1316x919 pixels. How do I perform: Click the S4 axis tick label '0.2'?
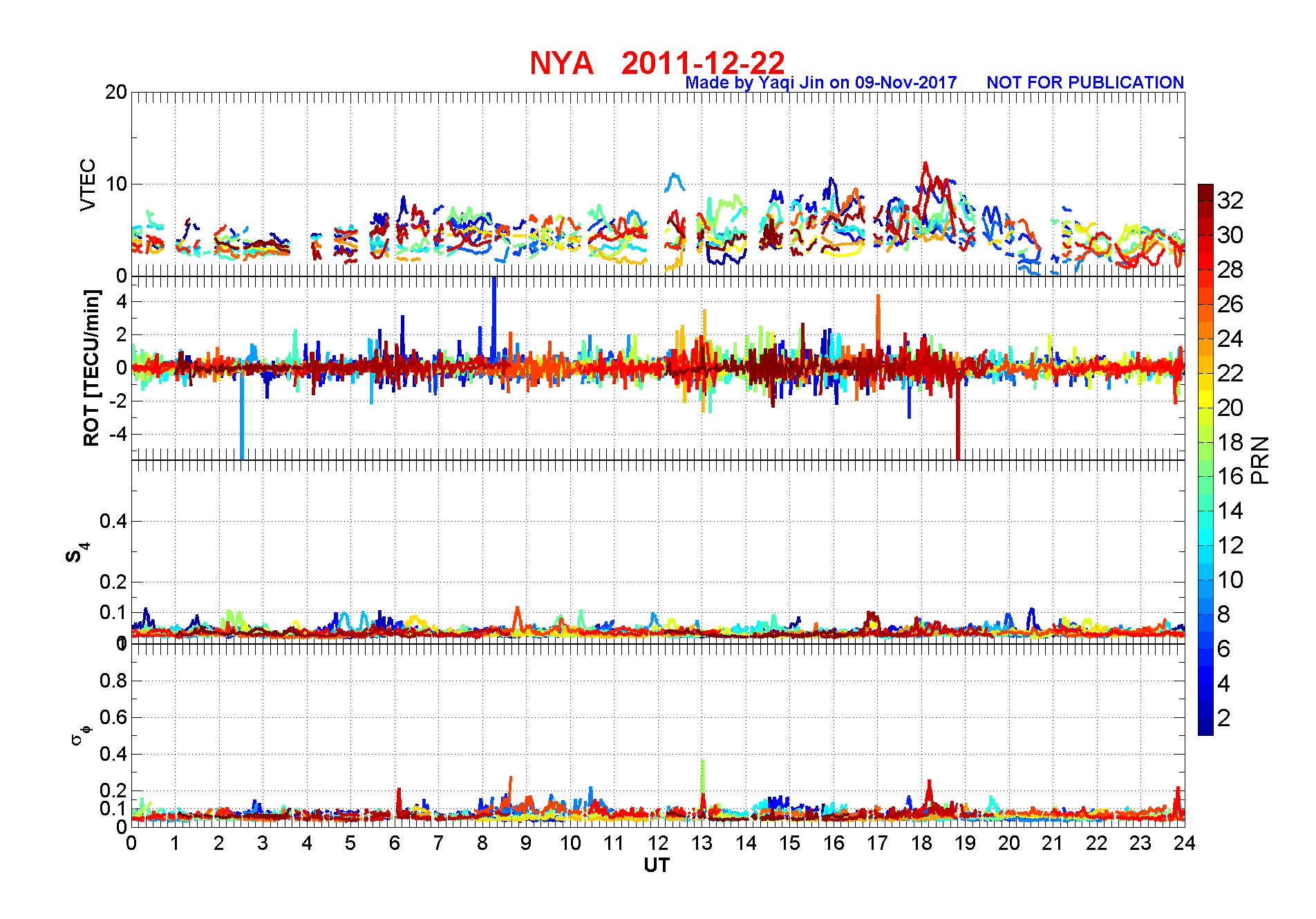coord(113,582)
